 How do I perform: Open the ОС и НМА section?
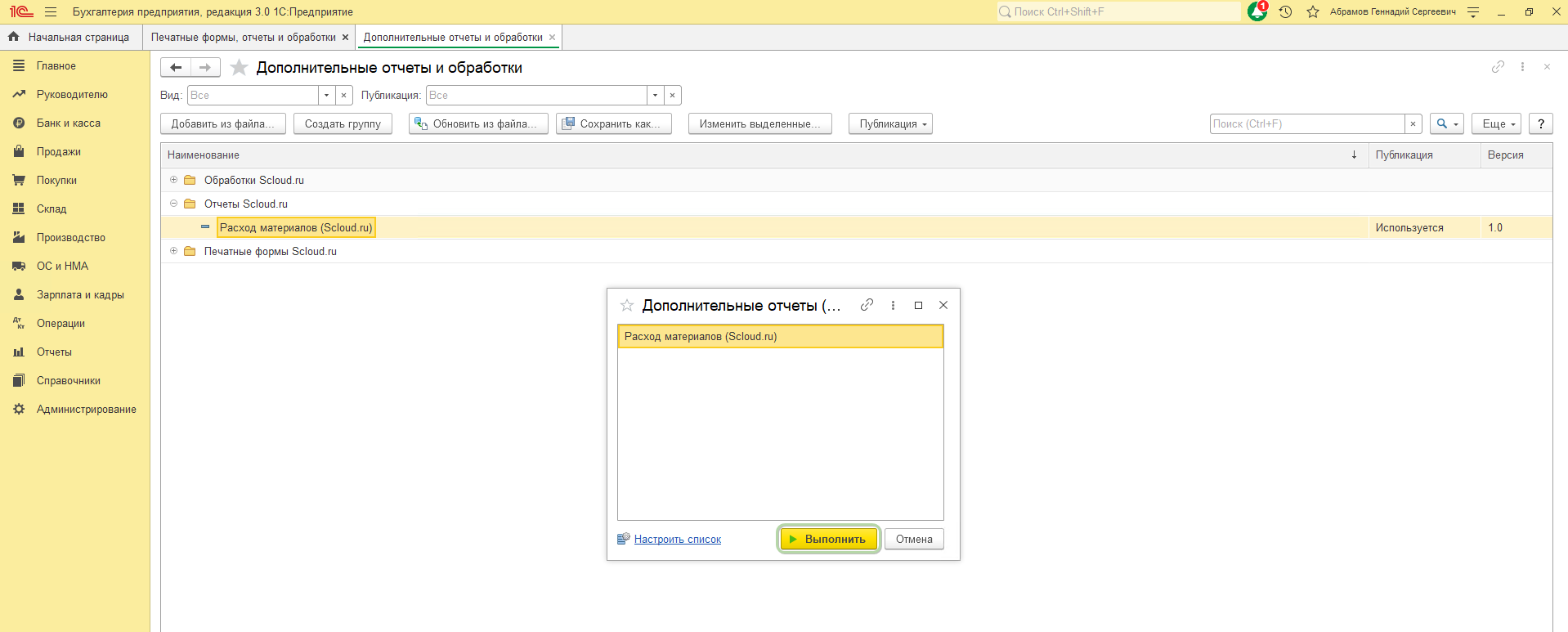(x=74, y=267)
